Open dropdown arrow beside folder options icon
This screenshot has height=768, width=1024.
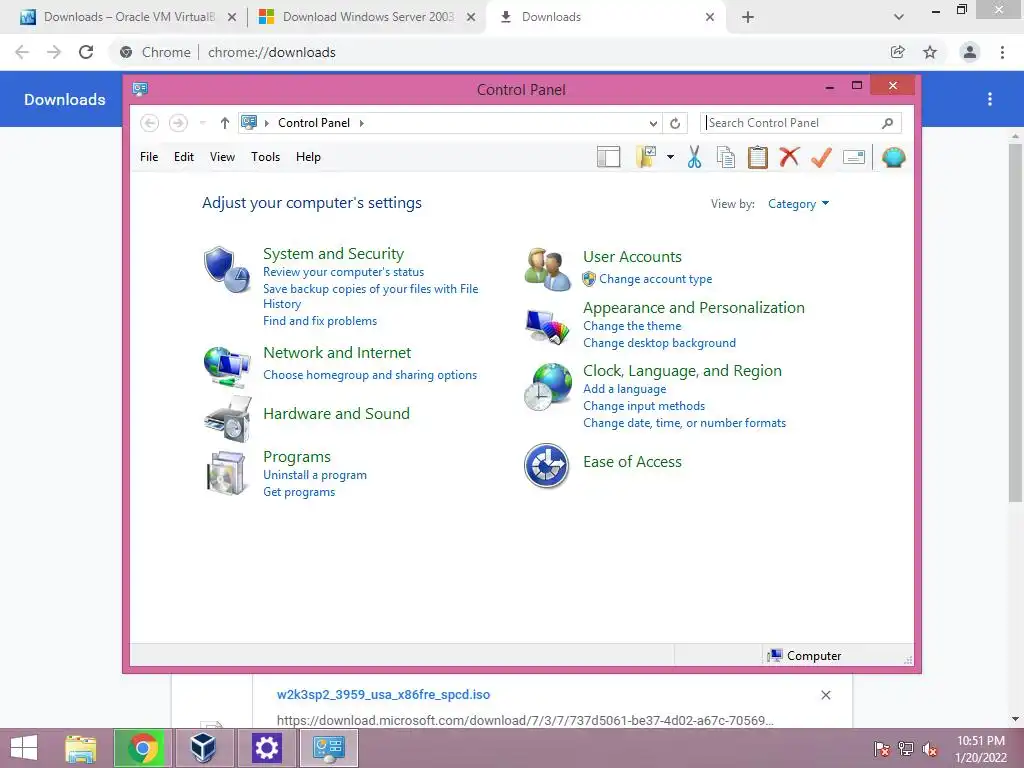point(670,157)
